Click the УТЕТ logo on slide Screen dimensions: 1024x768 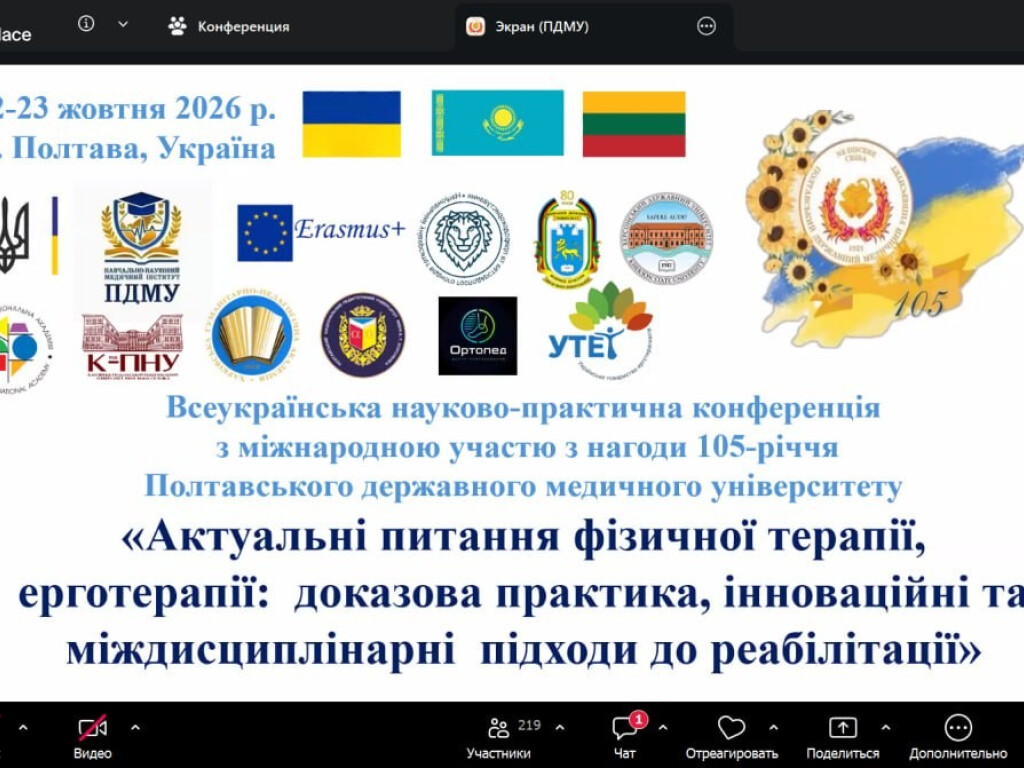pos(601,330)
